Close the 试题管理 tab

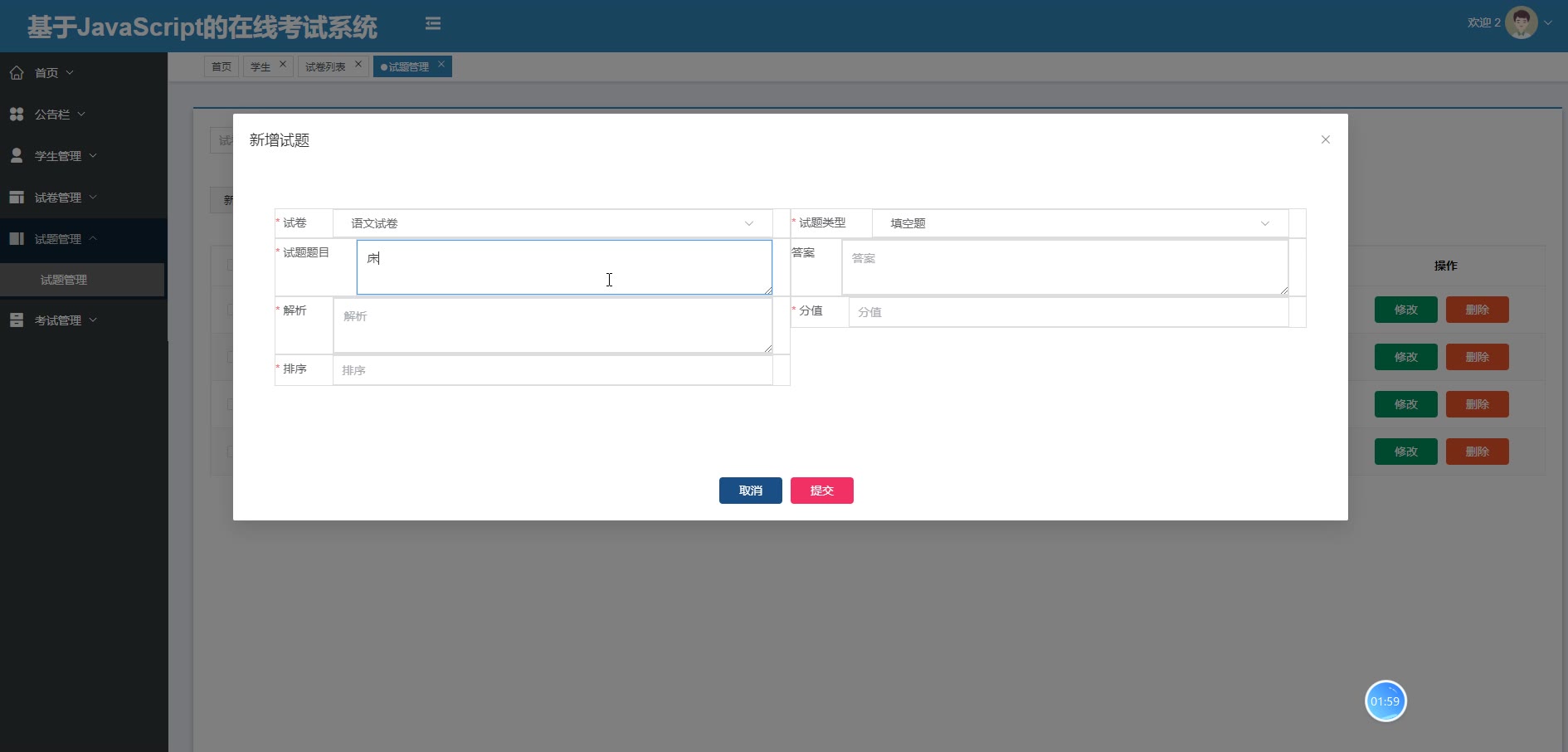tap(441, 64)
